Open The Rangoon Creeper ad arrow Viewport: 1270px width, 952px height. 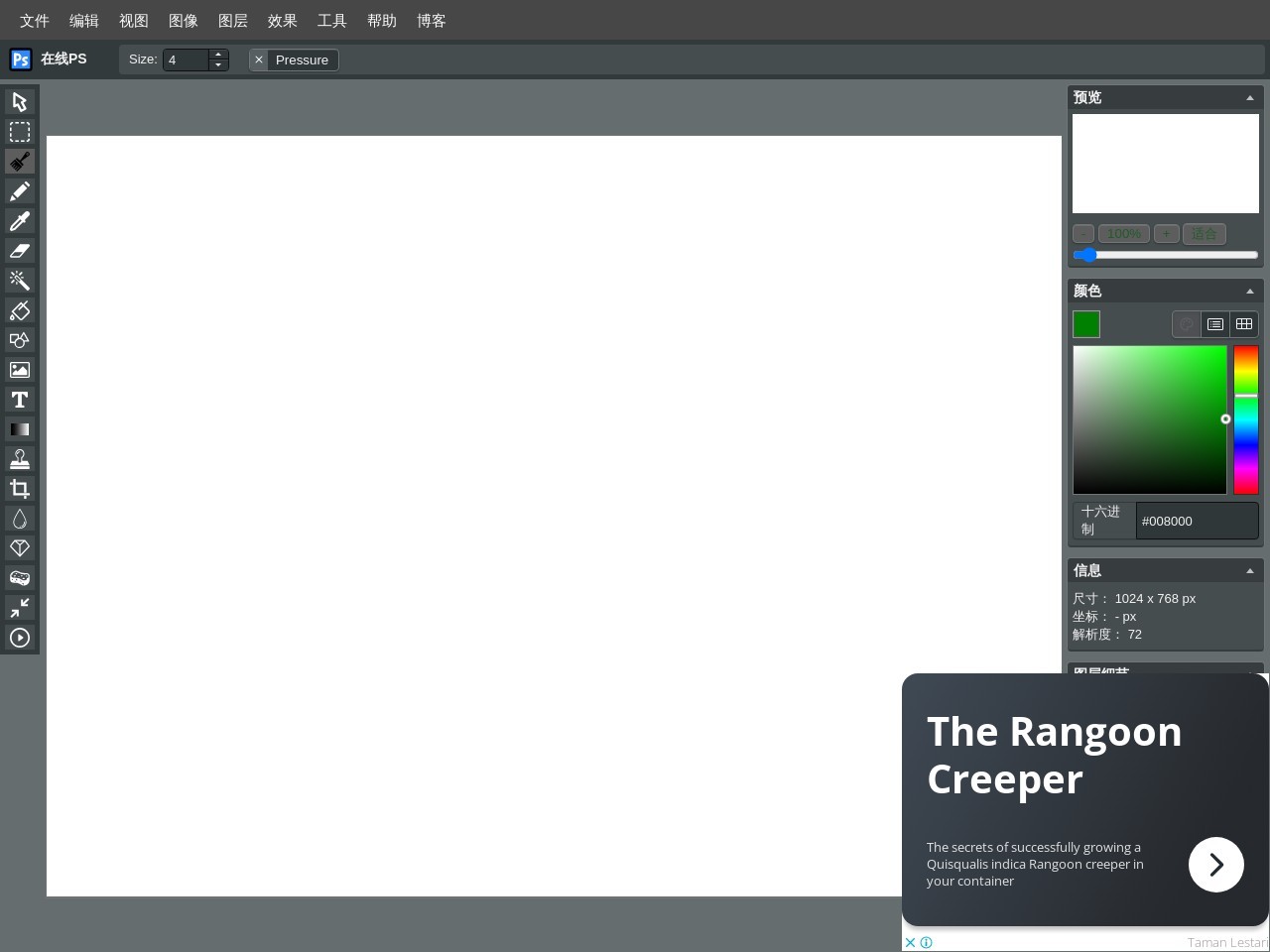[1216, 865]
